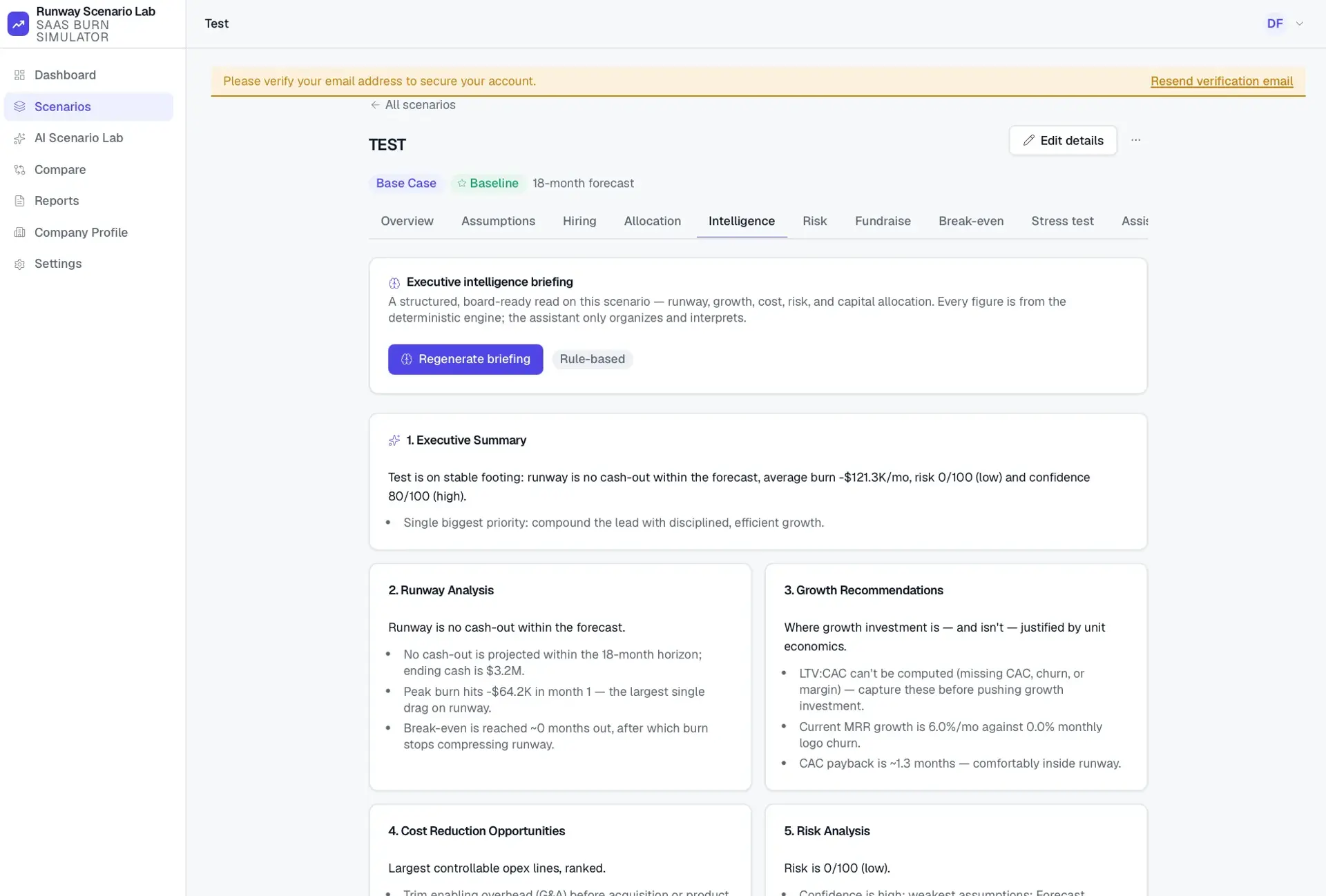Click the brain icon inside Regenerate briefing button
The image size is (1326, 896).
coord(406,359)
